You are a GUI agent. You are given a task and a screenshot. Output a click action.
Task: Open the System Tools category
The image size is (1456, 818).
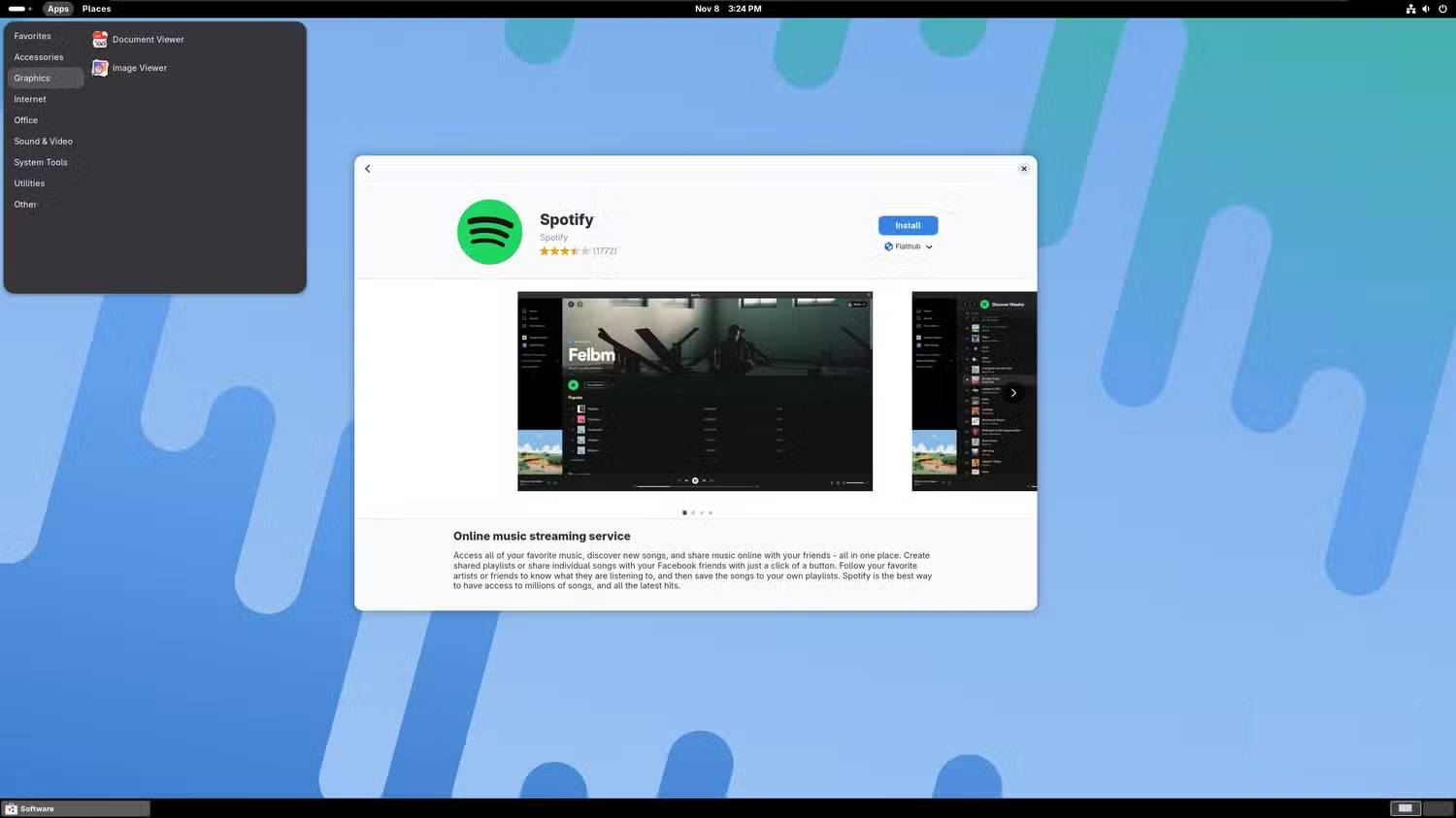point(40,162)
